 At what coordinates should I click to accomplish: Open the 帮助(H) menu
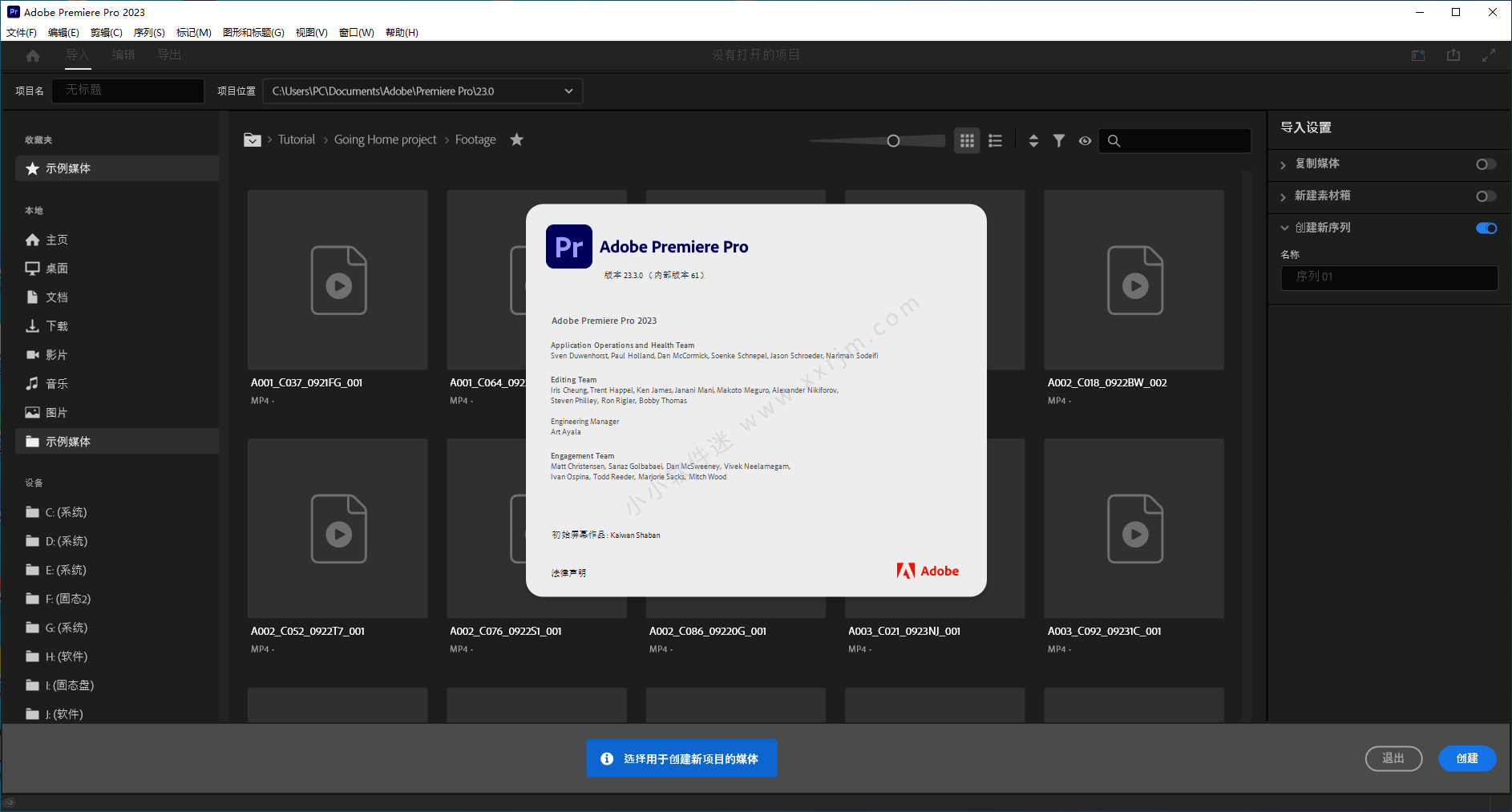(402, 33)
